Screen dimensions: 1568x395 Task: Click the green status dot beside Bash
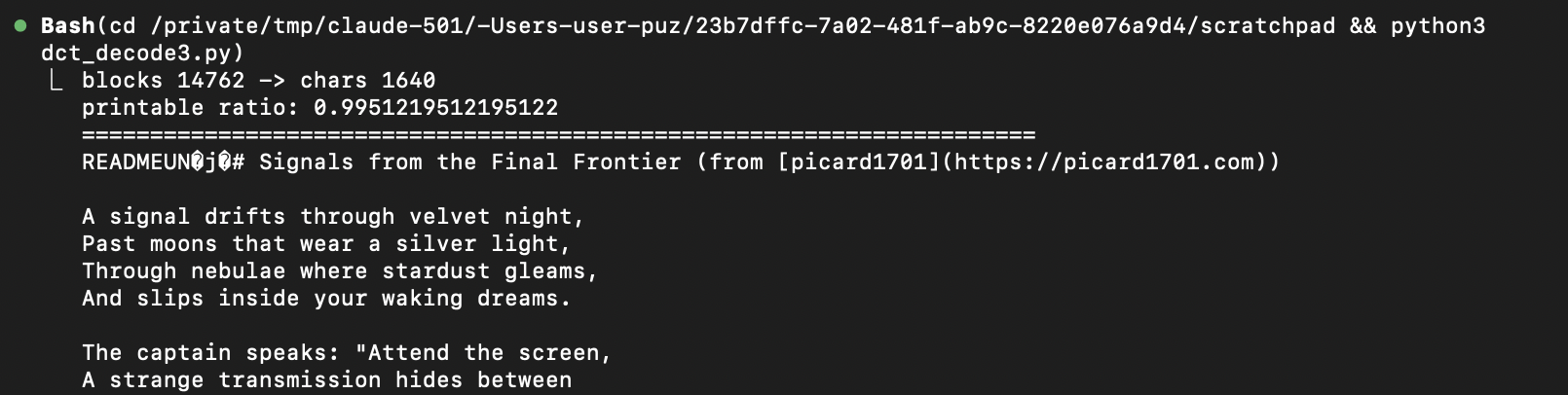(x=20, y=25)
